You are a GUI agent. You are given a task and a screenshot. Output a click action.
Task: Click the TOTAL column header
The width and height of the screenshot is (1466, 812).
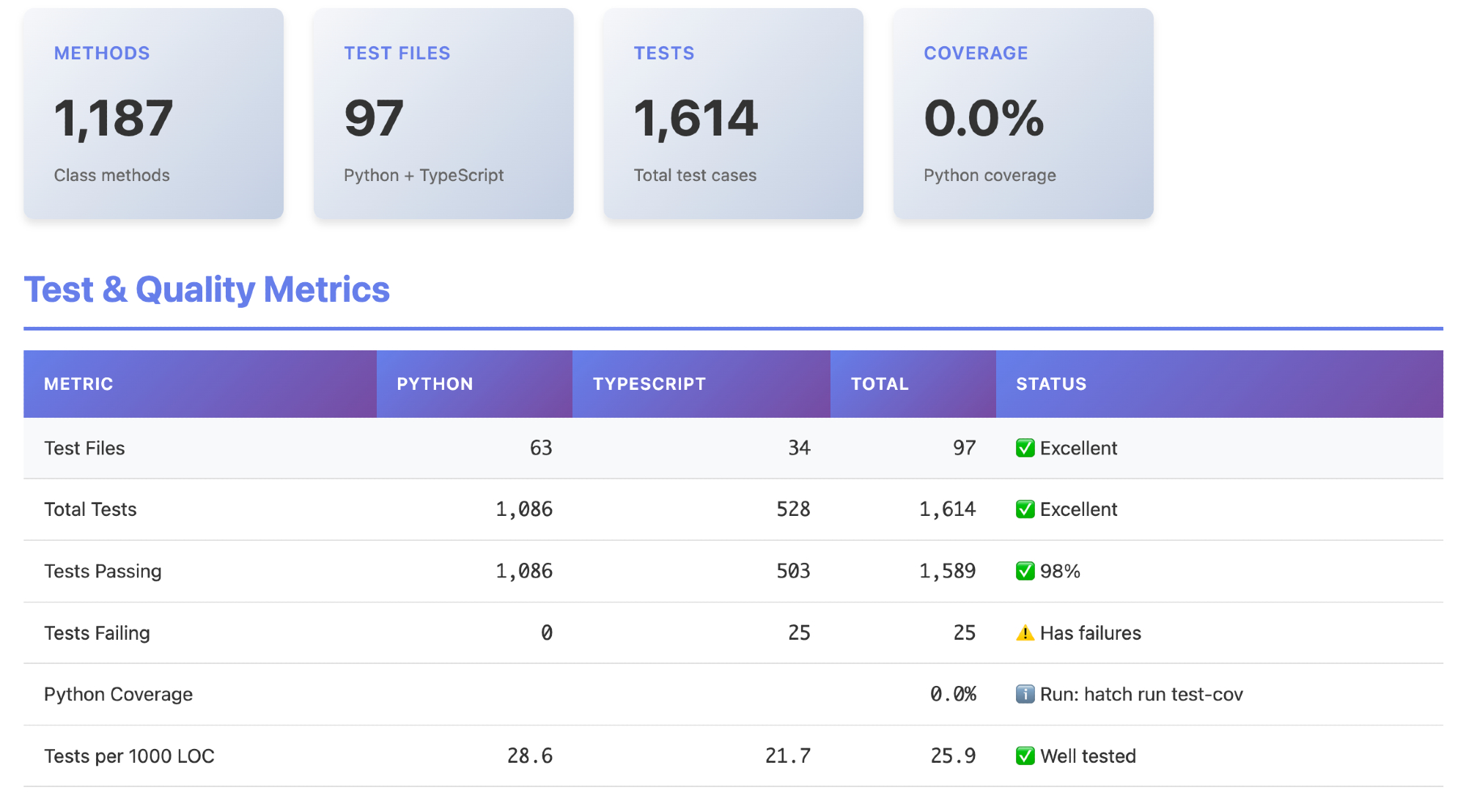click(x=880, y=384)
